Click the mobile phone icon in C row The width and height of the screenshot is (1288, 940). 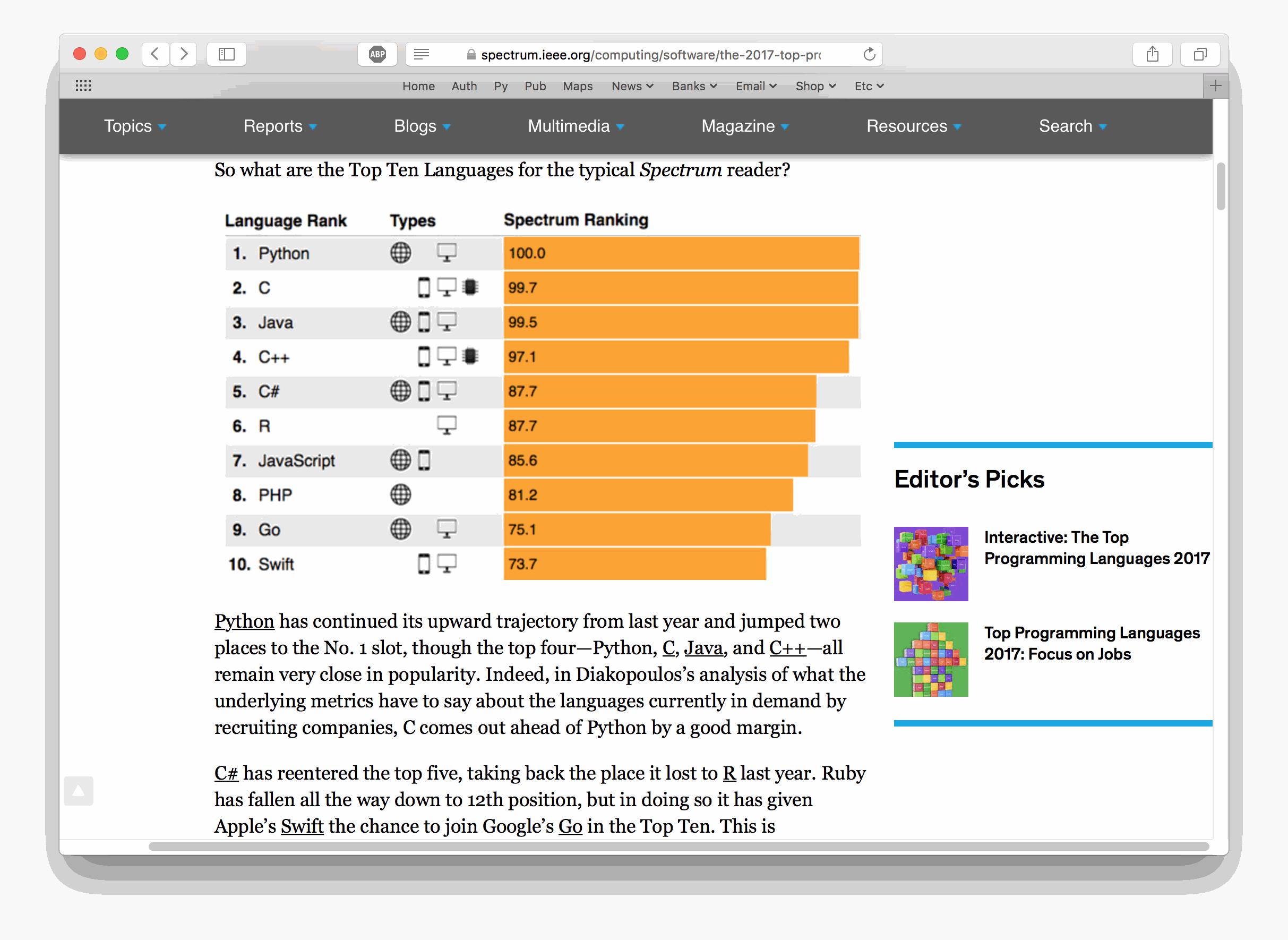tap(424, 287)
